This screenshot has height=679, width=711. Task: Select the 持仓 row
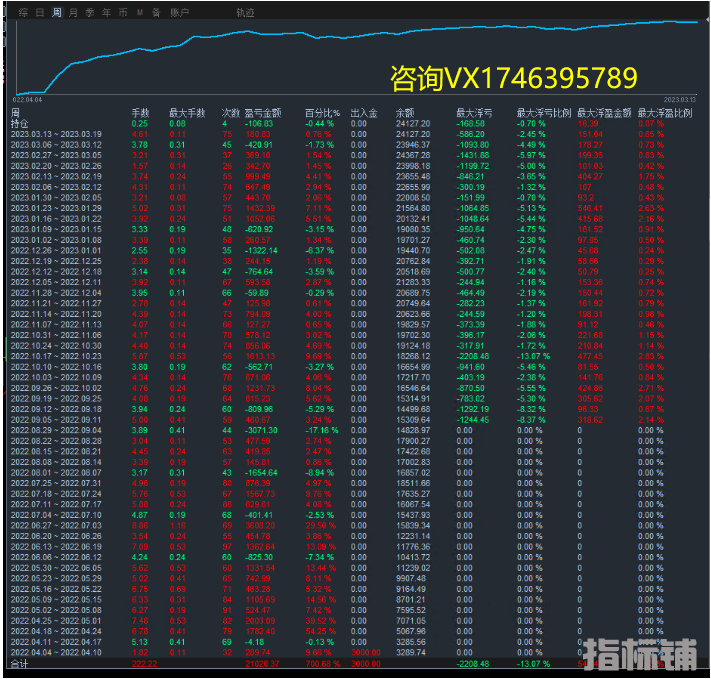pyautogui.click(x=20, y=124)
